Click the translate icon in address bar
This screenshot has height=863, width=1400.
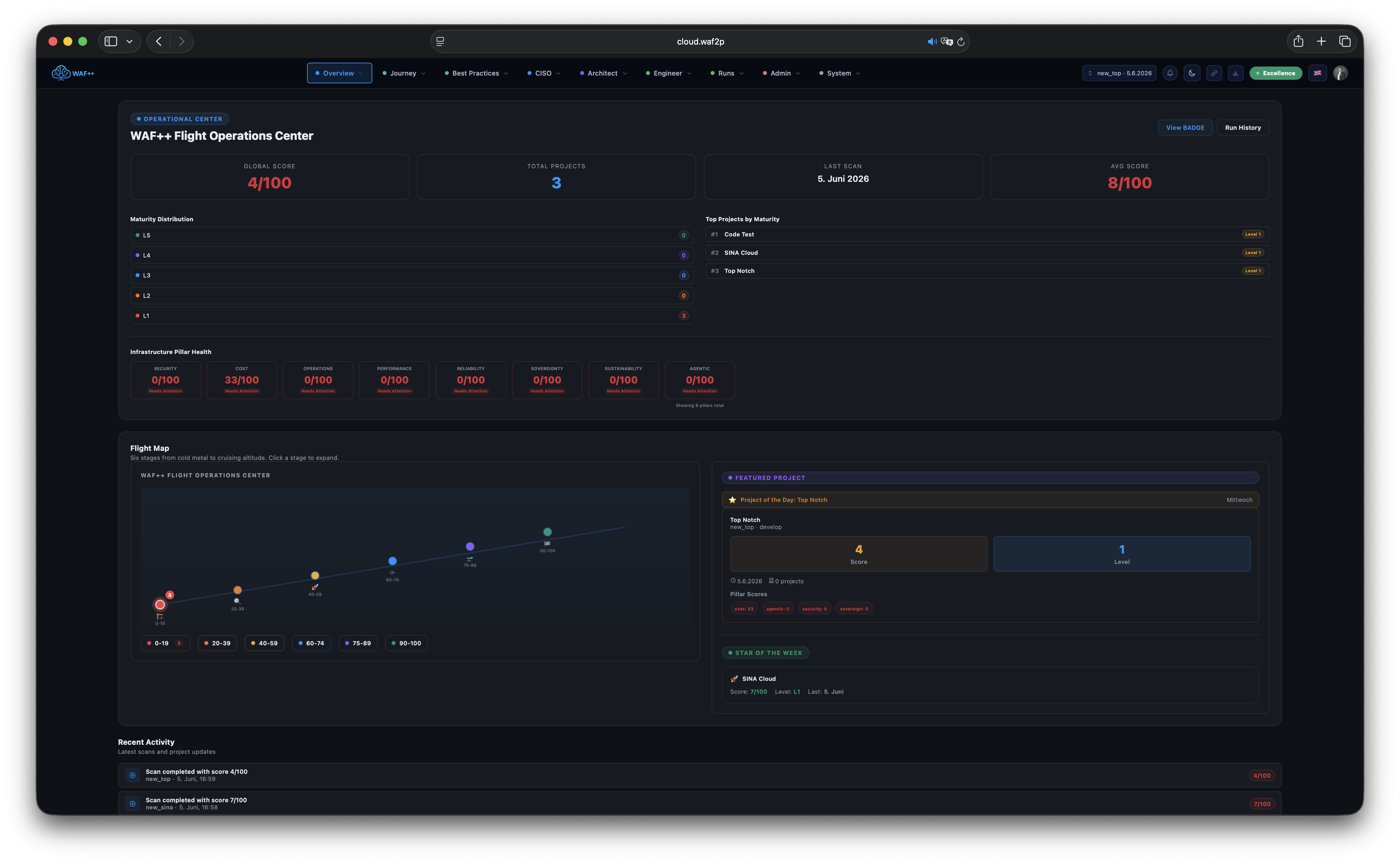point(947,42)
